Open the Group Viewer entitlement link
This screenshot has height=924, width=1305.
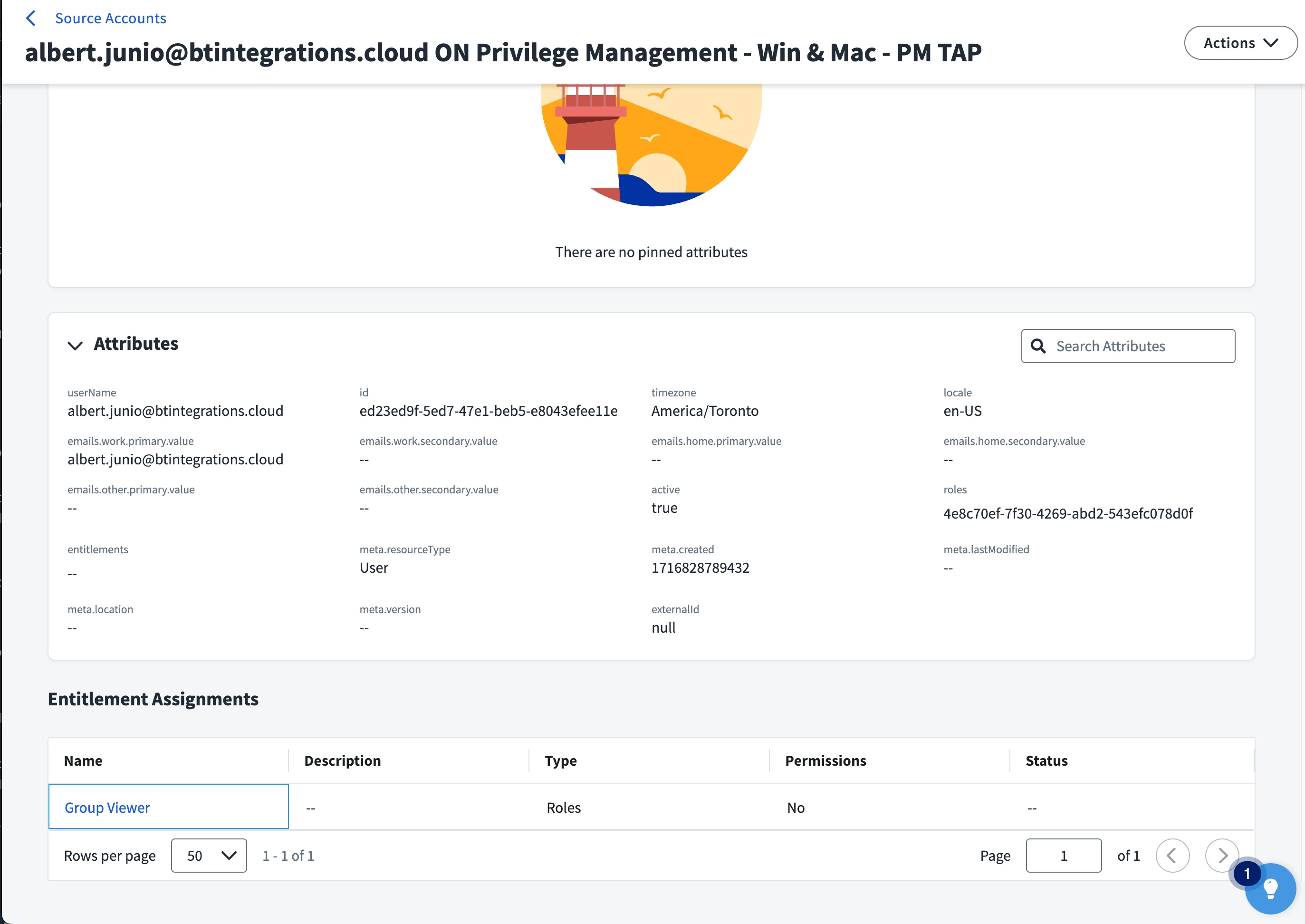coord(107,808)
